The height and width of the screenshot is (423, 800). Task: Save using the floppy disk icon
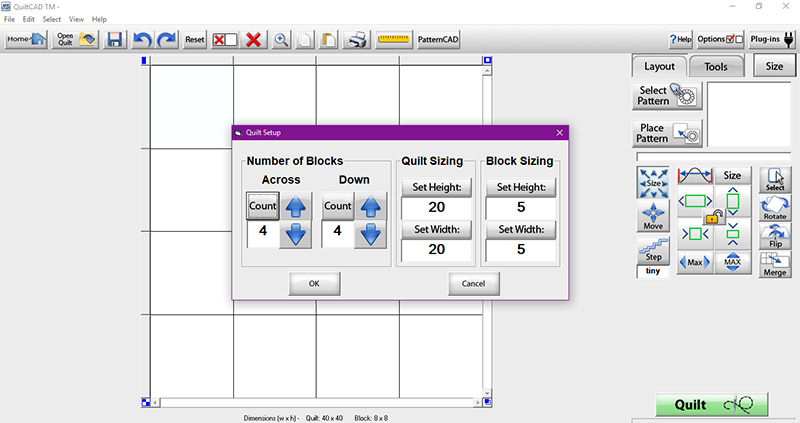[114, 40]
